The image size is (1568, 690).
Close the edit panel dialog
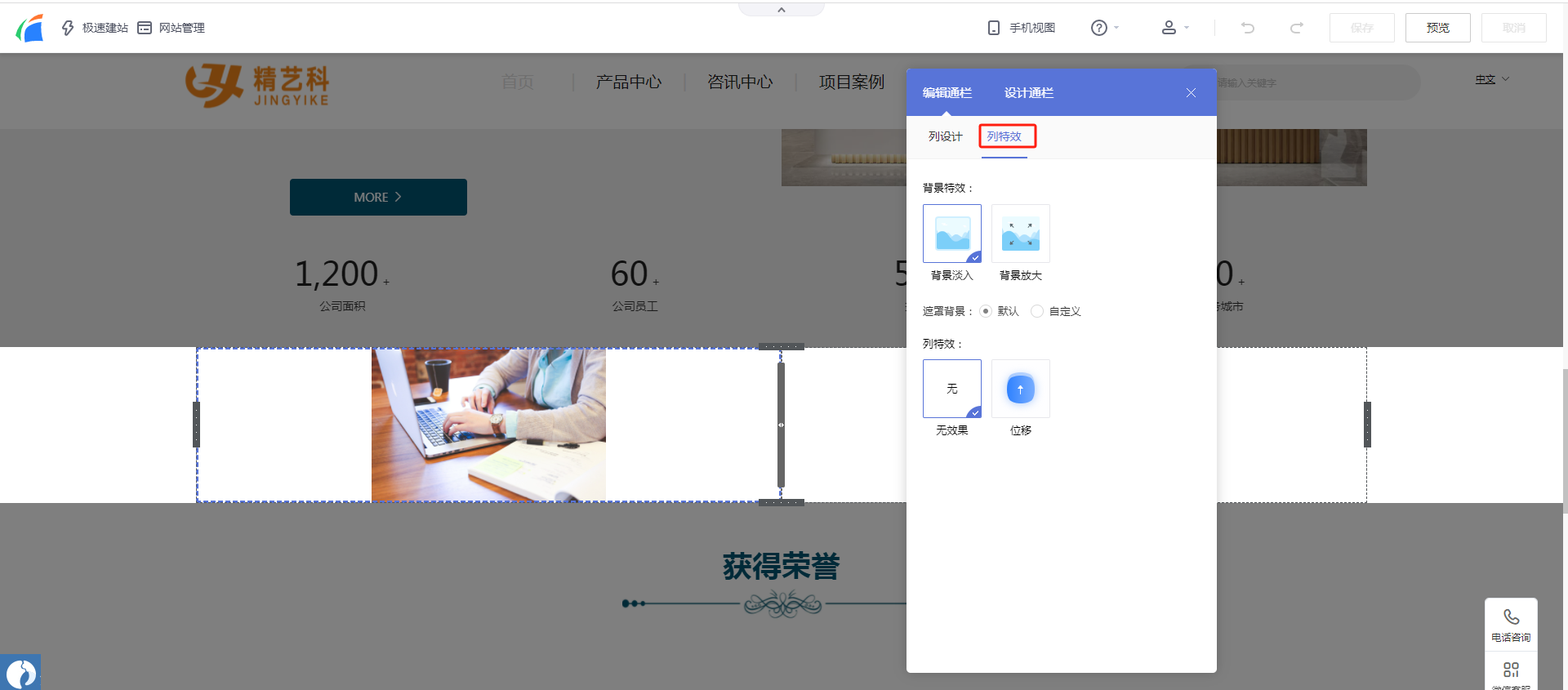[x=1191, y=92]
